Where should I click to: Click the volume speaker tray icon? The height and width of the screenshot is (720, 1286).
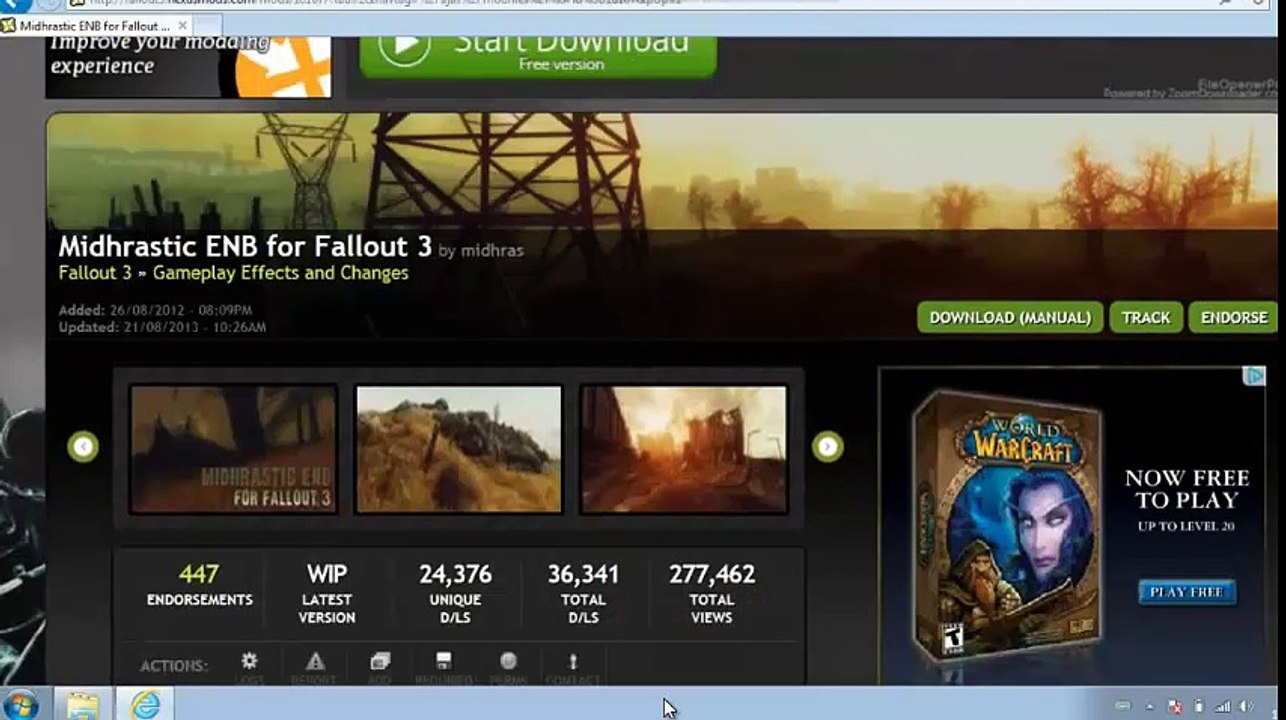pyautogui.click(x=1248, y=706)
